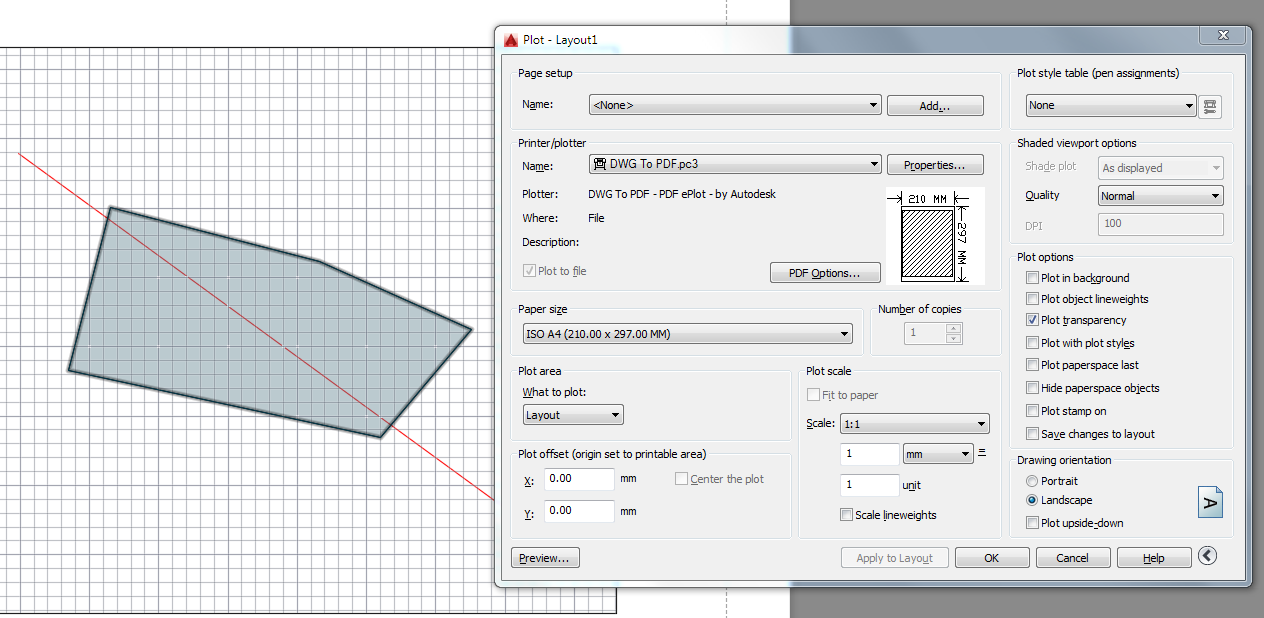Open the Paper size dropdown

[x=843, y=333]
